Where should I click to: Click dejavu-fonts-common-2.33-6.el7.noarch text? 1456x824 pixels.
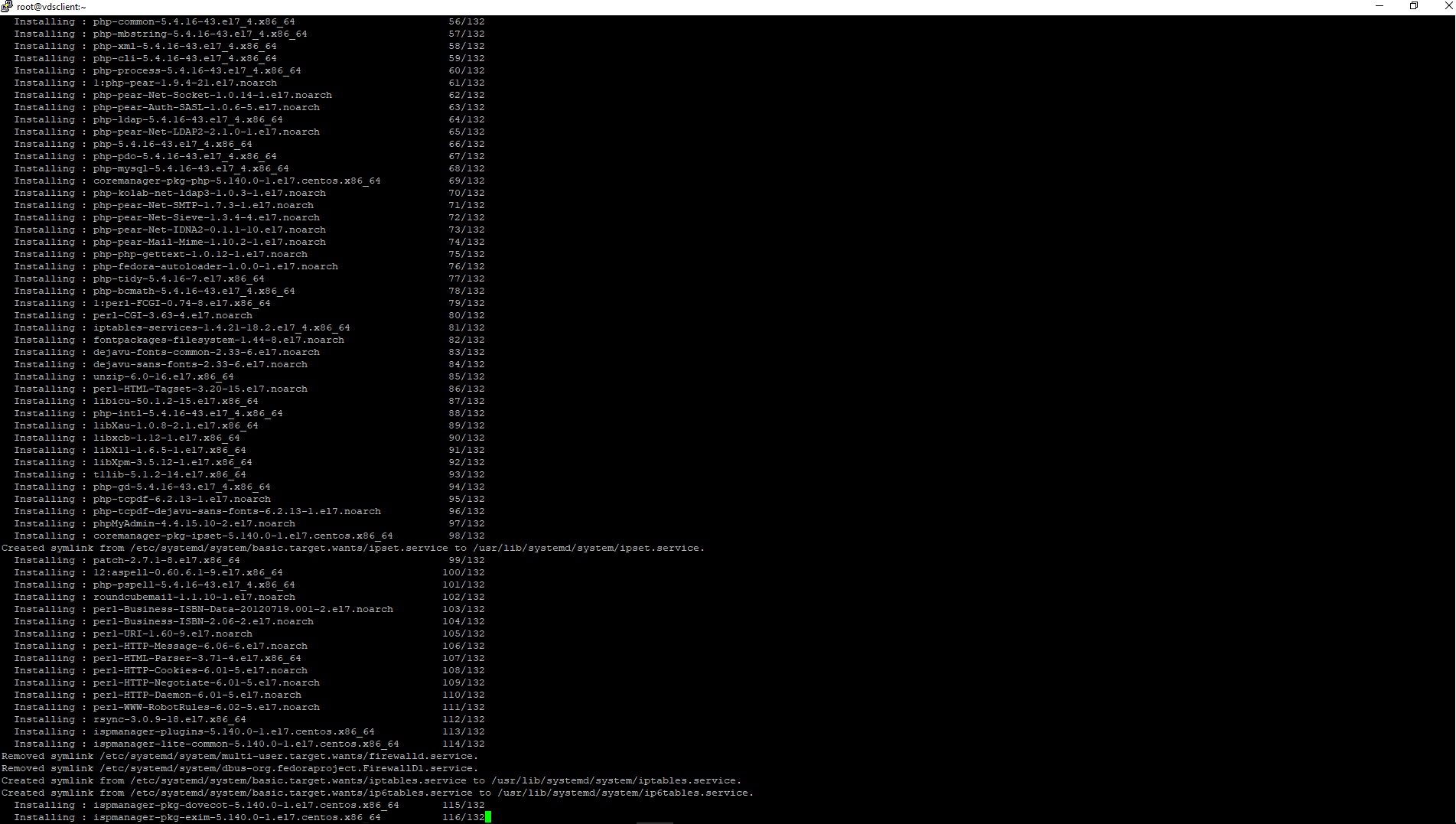(207, 352)
